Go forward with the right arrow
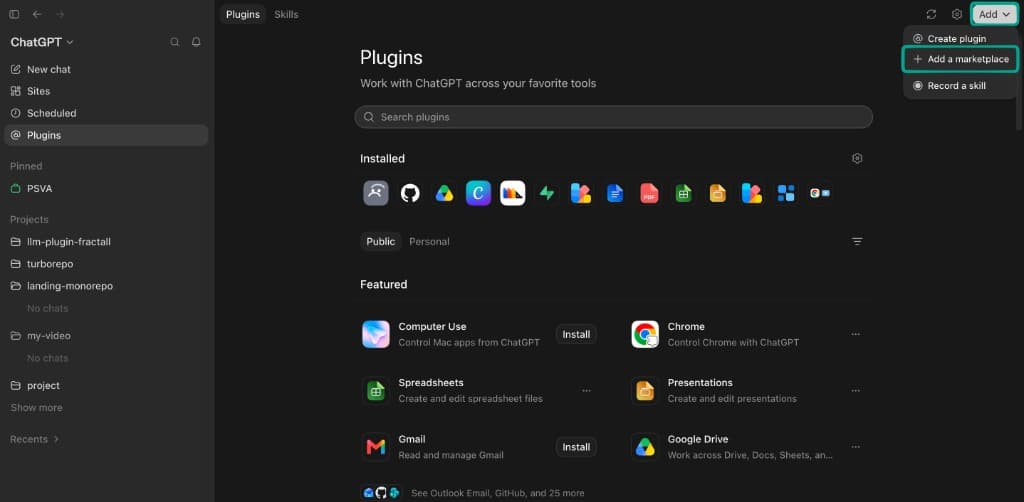The image size is (1024, 502). (60, 14)
